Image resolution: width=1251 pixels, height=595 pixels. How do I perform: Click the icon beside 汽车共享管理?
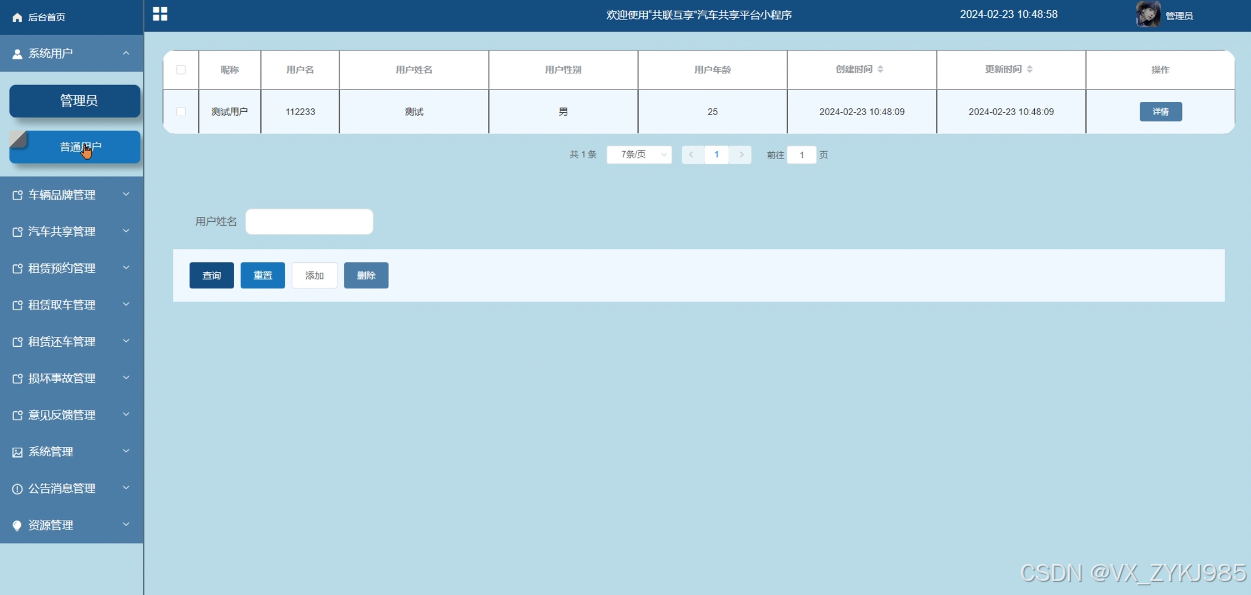(x=17, y=232)
